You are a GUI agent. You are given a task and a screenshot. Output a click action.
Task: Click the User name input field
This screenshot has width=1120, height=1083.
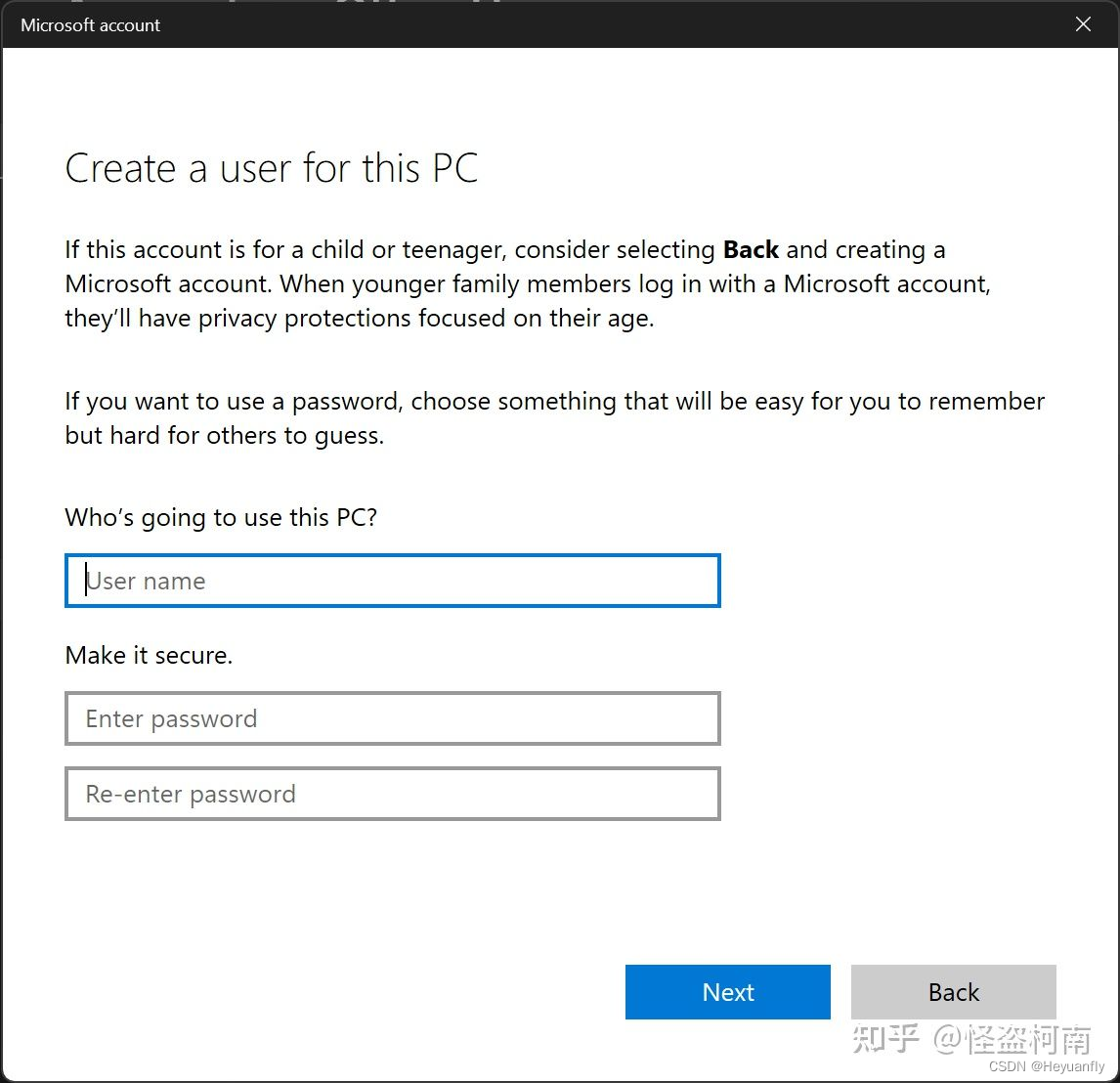pyautogui.click(x=392, y=581)
